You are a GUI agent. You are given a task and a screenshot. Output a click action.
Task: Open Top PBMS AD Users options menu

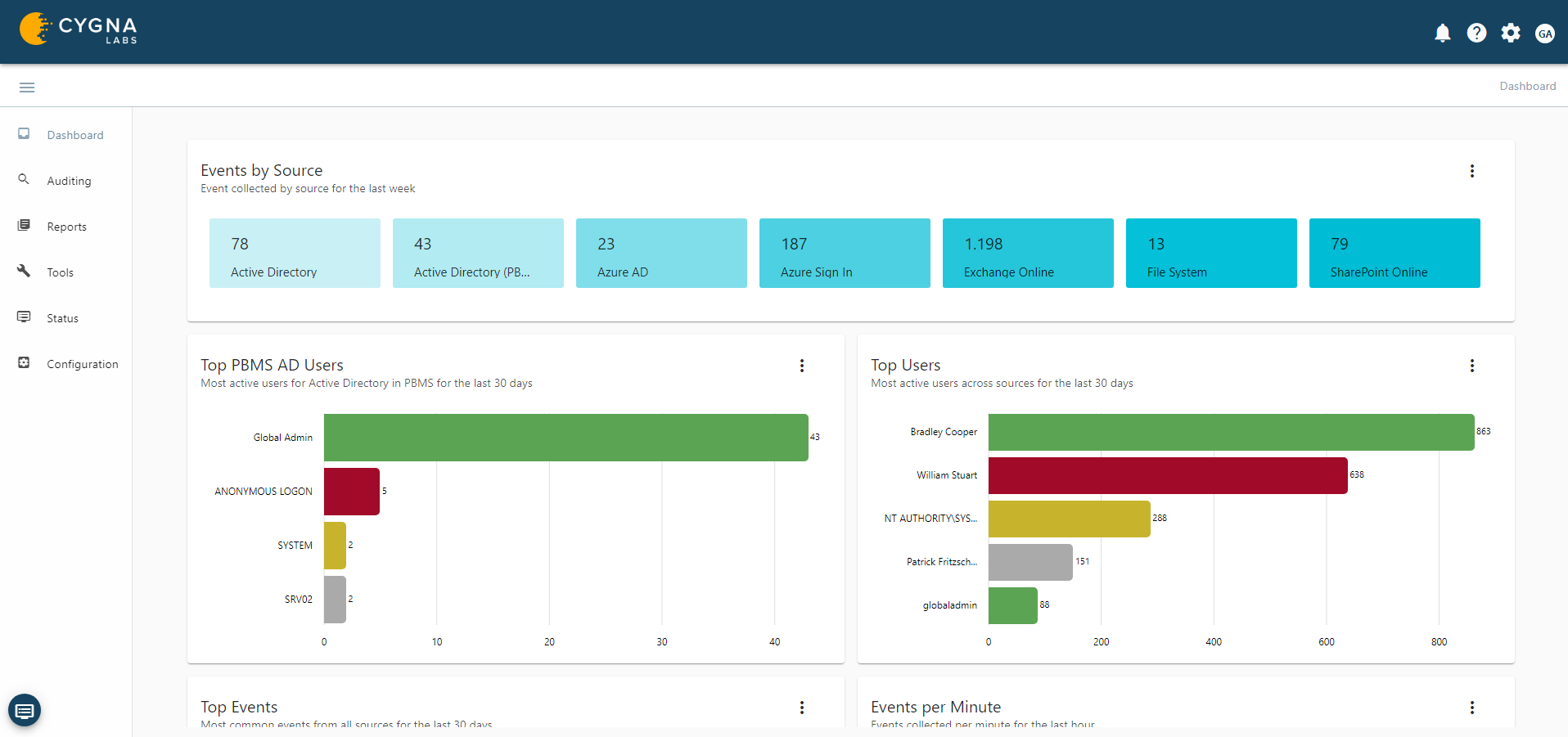pos(801,366)
